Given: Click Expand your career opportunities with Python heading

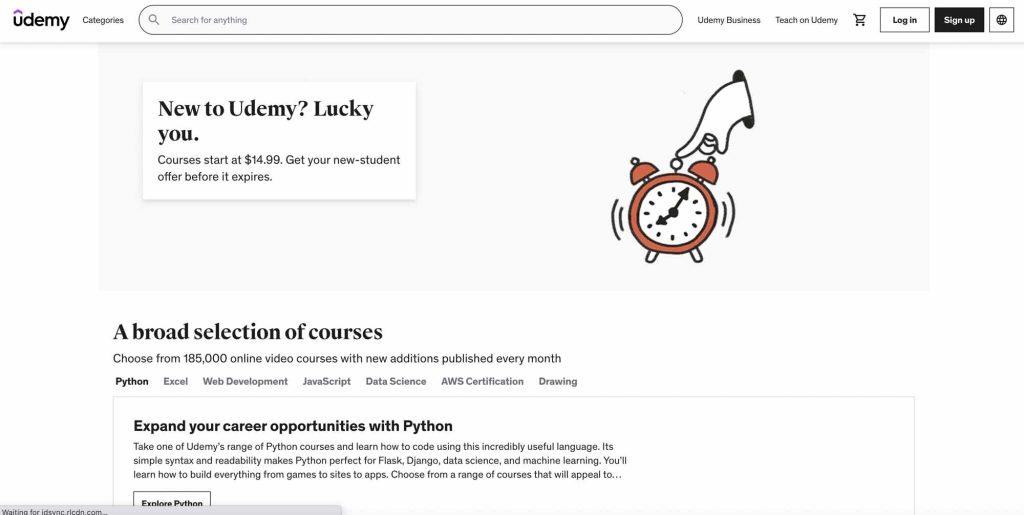Looking at the screenshot, I should 293,426.
